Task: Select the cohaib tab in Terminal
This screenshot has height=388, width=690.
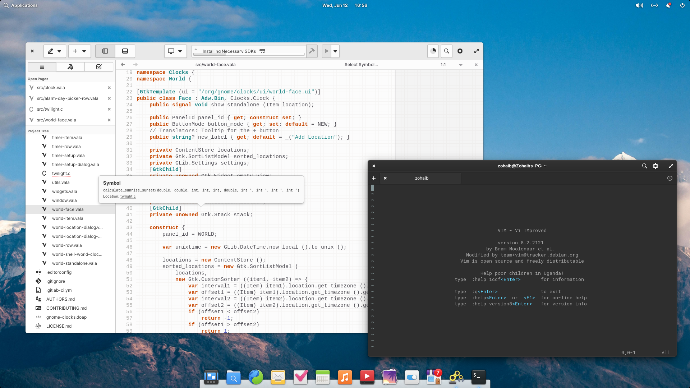Action: point(421,178)
